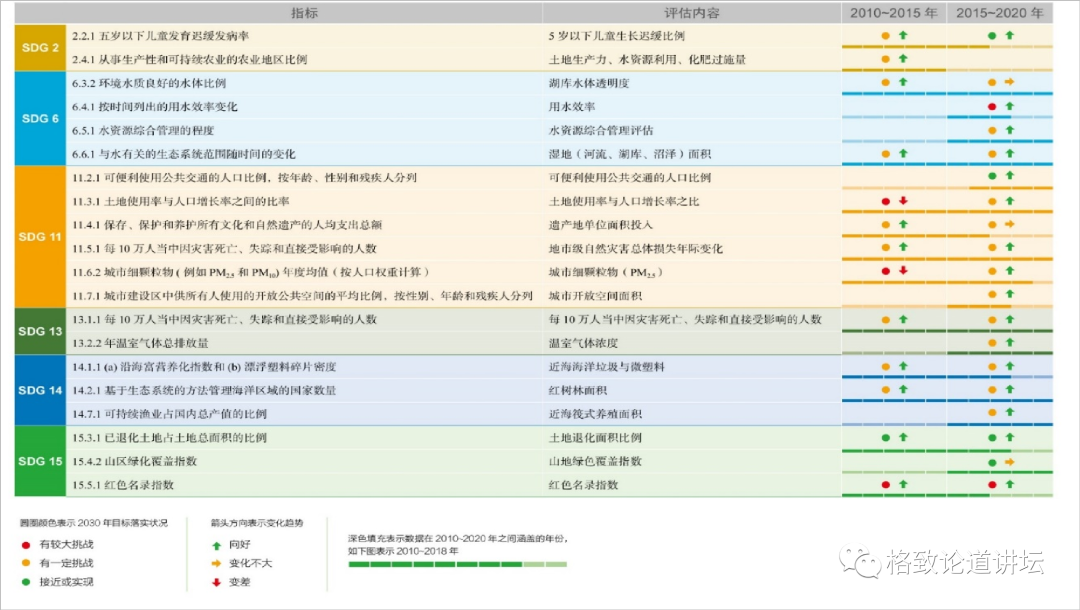Select the SDG 14 category block
This screenshot has width=1080, height=610.
pyautogui.click(x=40, y=390)
